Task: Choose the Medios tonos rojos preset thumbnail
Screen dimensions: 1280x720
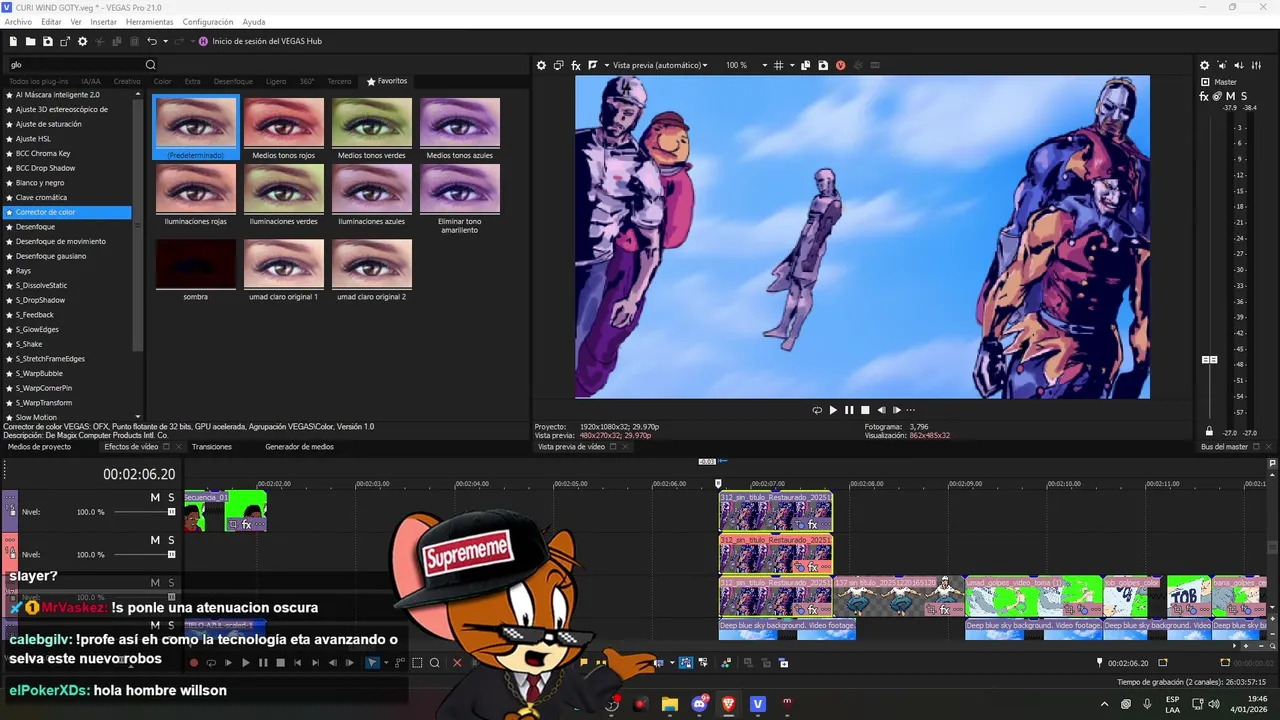Action: (284, 123)
